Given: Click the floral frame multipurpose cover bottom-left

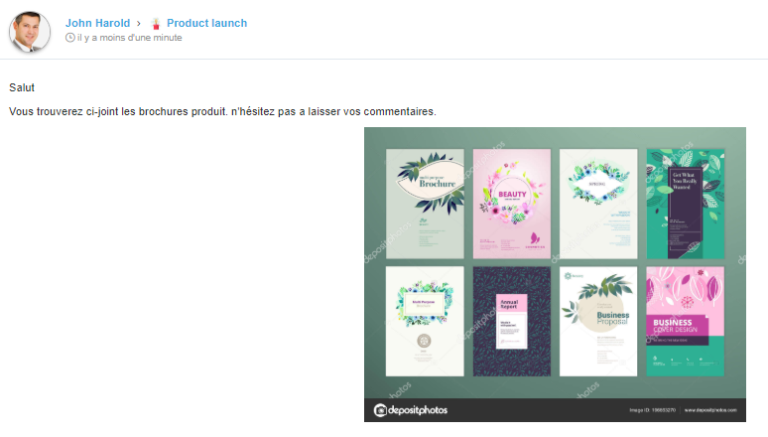Looking at the screenshot, I should point(425,321).
